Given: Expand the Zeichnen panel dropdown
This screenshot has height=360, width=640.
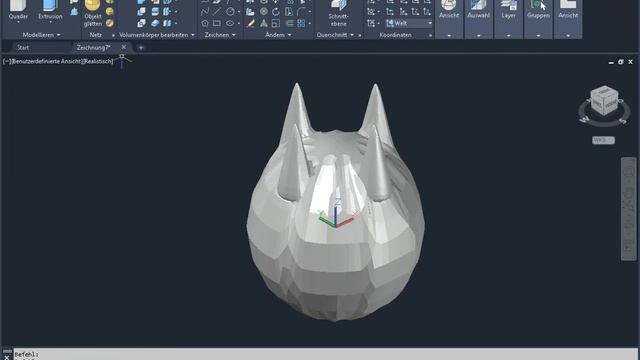Looking at the screenshot, I should tap(220, 35).
